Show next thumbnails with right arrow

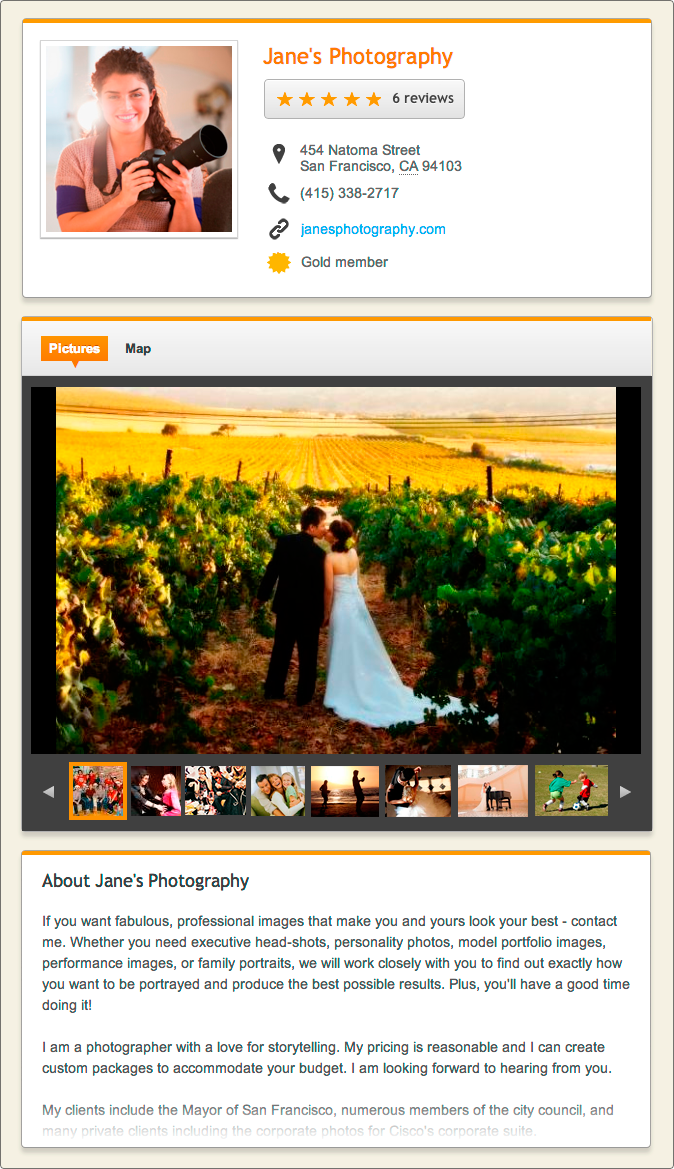626,792
